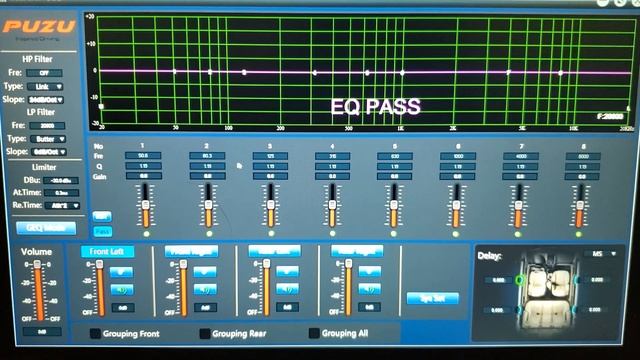Screen dimensions: 640x360
Task: Click the Front Left level fader handle
Action: click(x=100, y=264)
